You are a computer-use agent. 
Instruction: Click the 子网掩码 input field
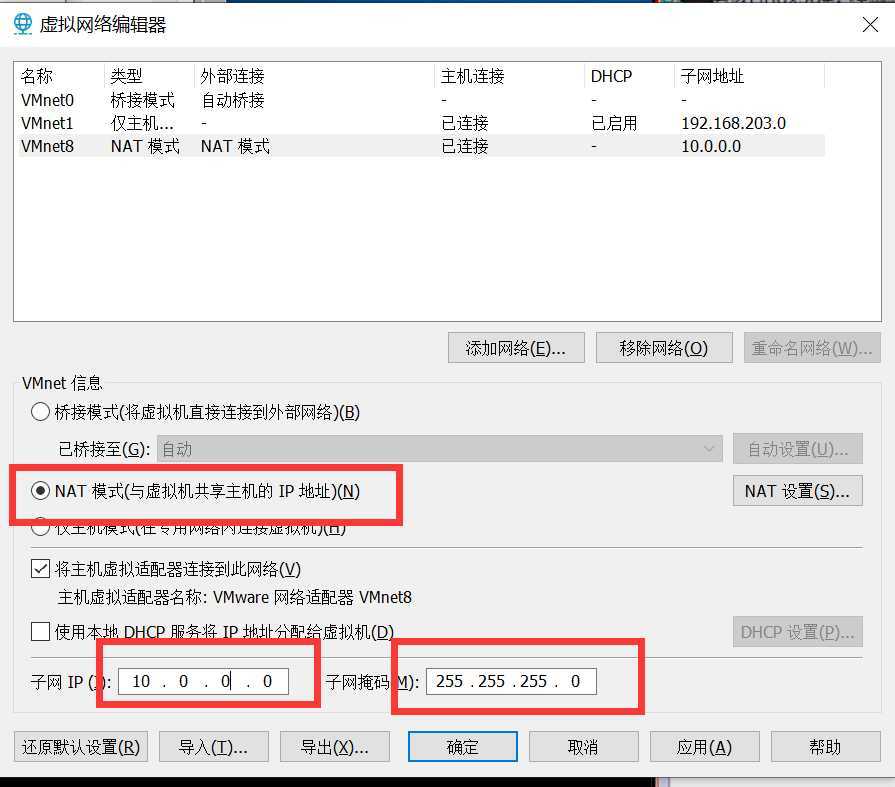tap(511, 681)
